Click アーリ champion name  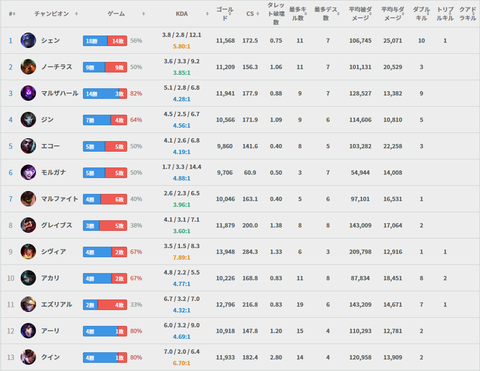(50, 331)
